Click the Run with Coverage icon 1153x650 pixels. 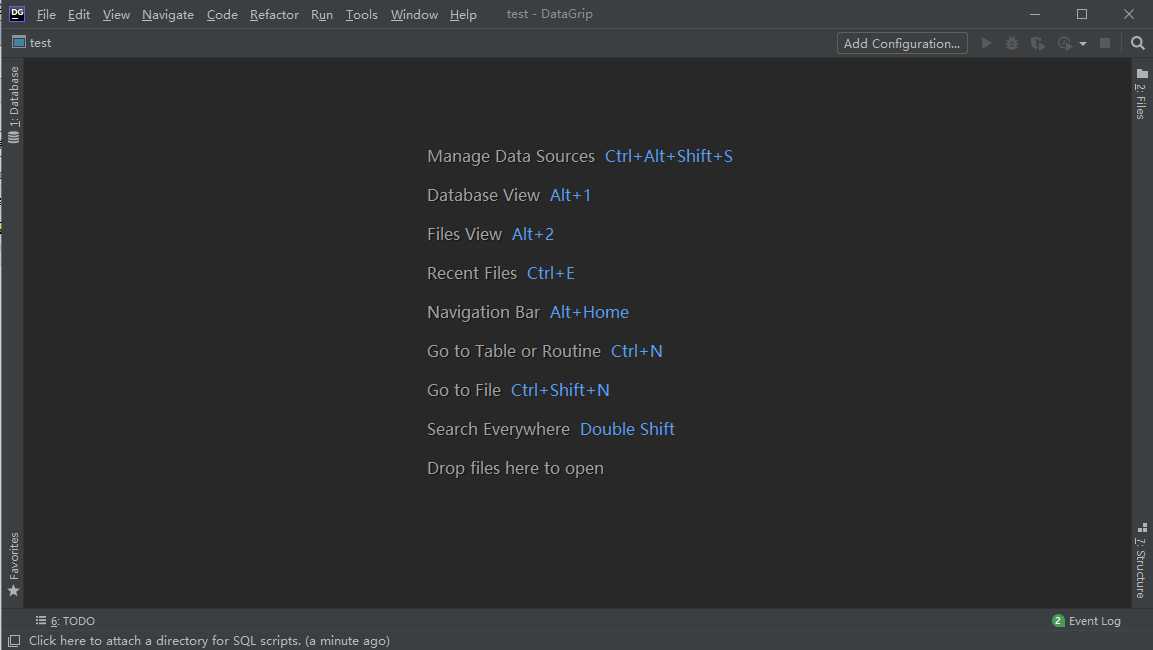coord(1038,43)
